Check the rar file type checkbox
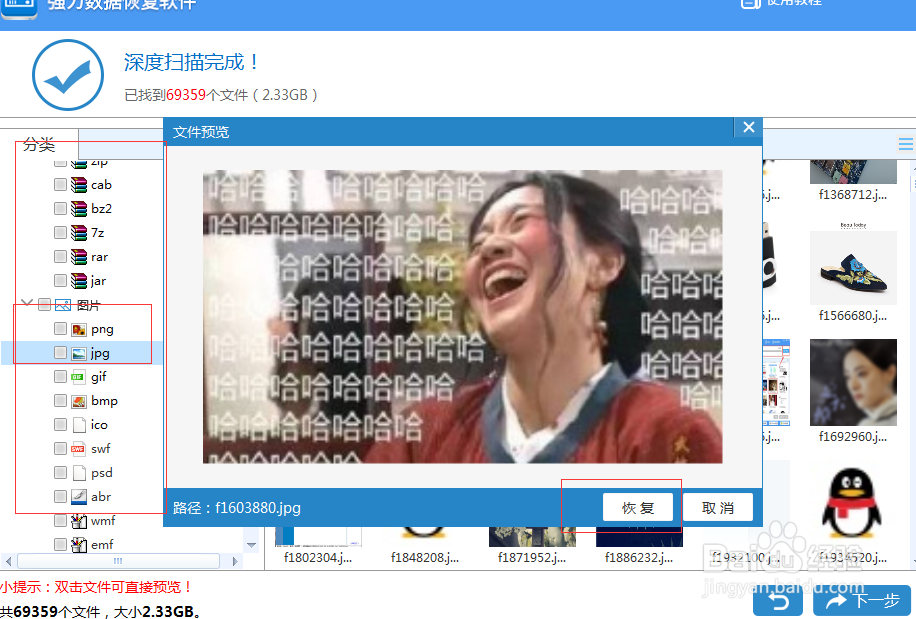Viewport: 916px width, 619px height. click(60, 256)
